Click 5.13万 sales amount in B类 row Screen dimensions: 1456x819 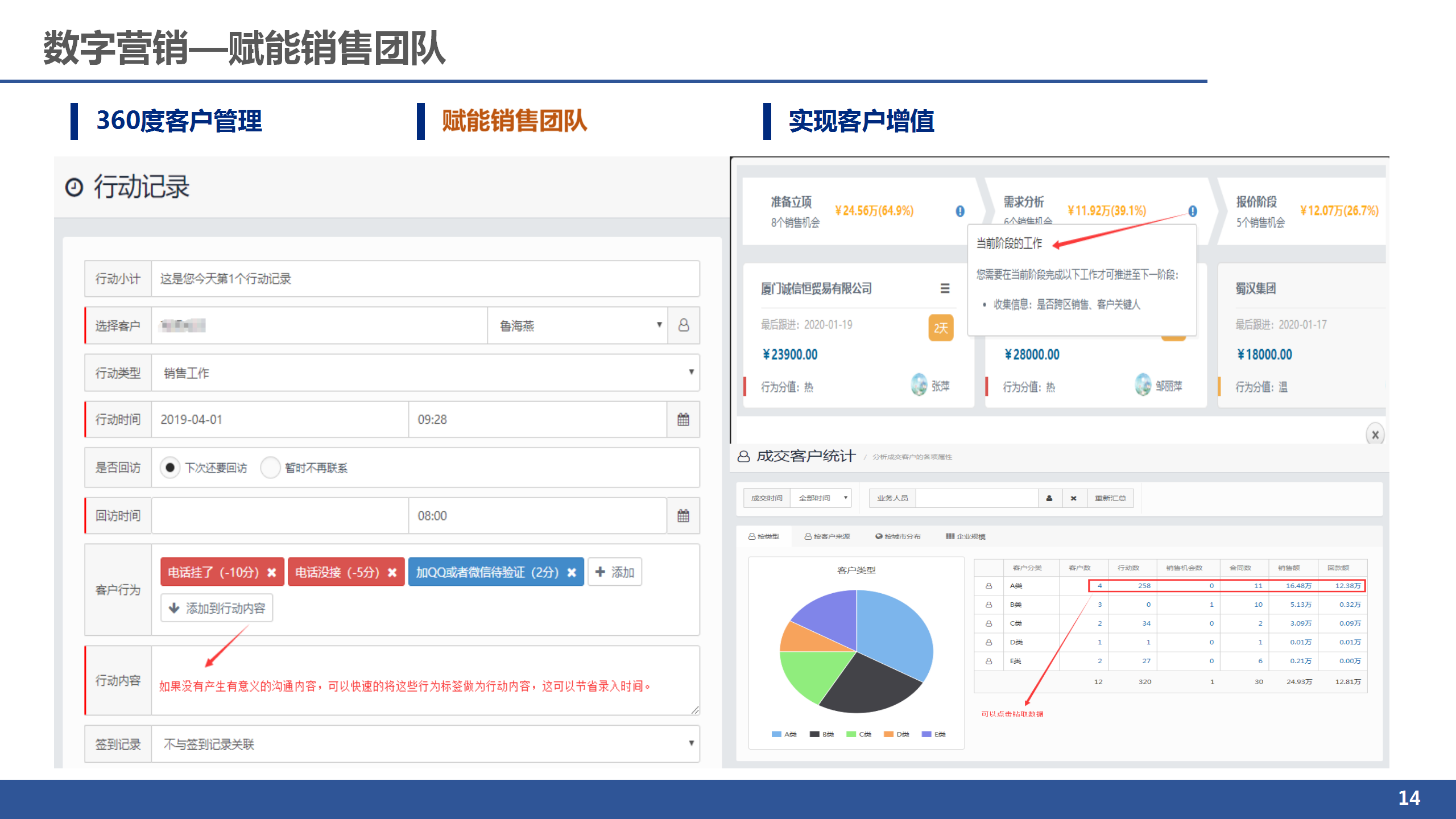click(1301, 605)
